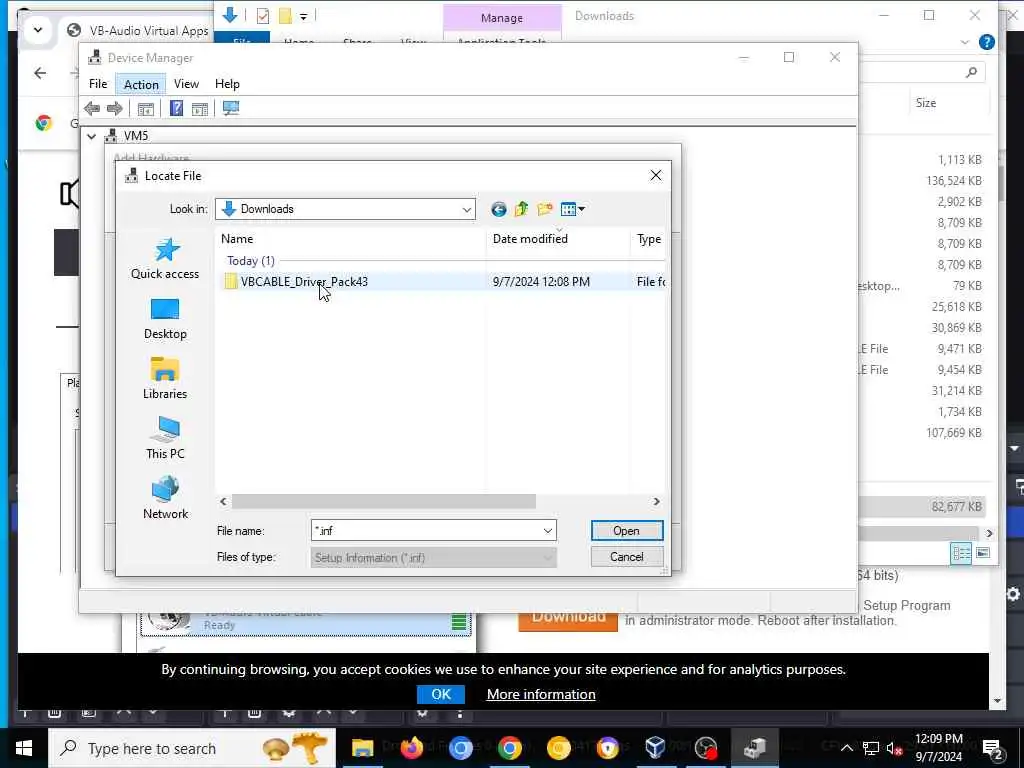Click the Device Manager taskbar icon
Viewport: 1024px width, 768px height.
[x=755, y=748]
